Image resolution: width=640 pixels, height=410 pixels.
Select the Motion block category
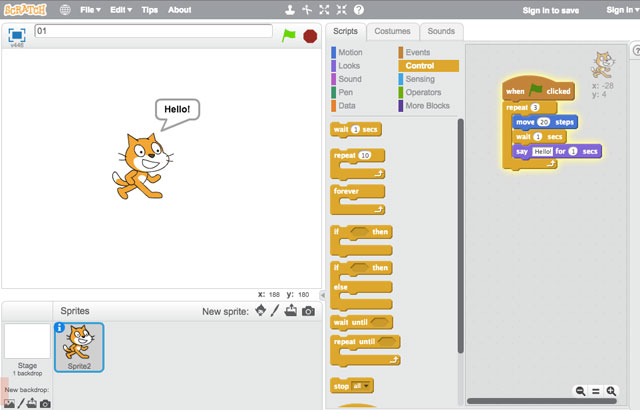(x=347, y=52)
